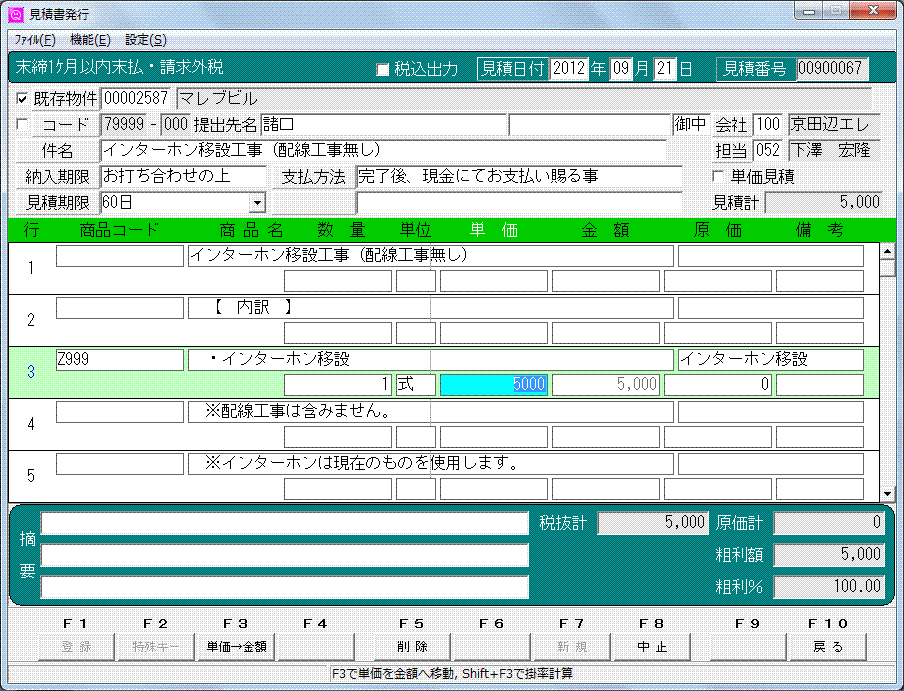904x691 pixels.
Task: Click row 3 cost field 0
Action: coord(718,384)
